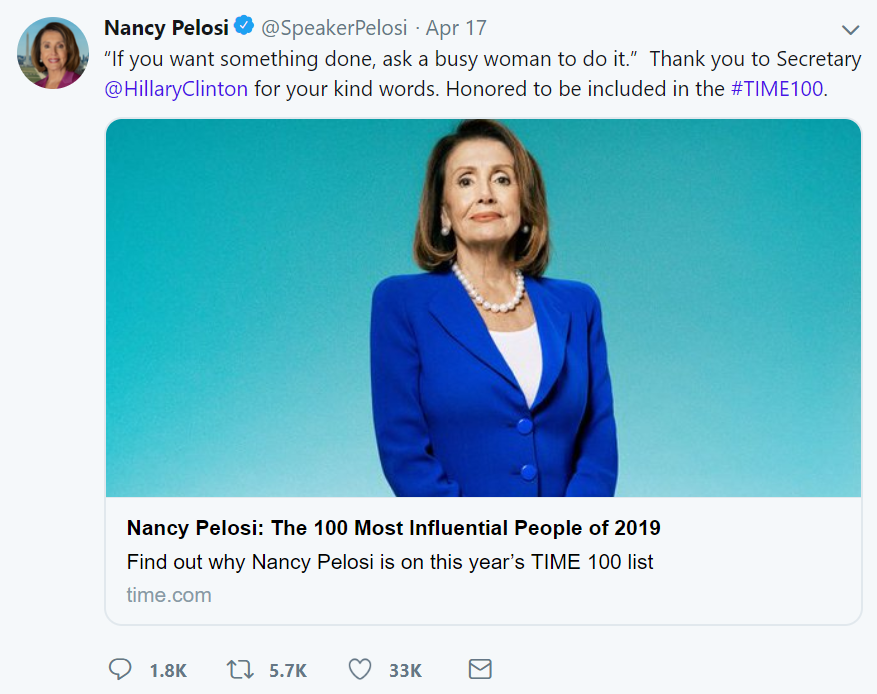Click the 33K like count
Viewport: 877px width, 694px height.
click(x=405, y=670)
